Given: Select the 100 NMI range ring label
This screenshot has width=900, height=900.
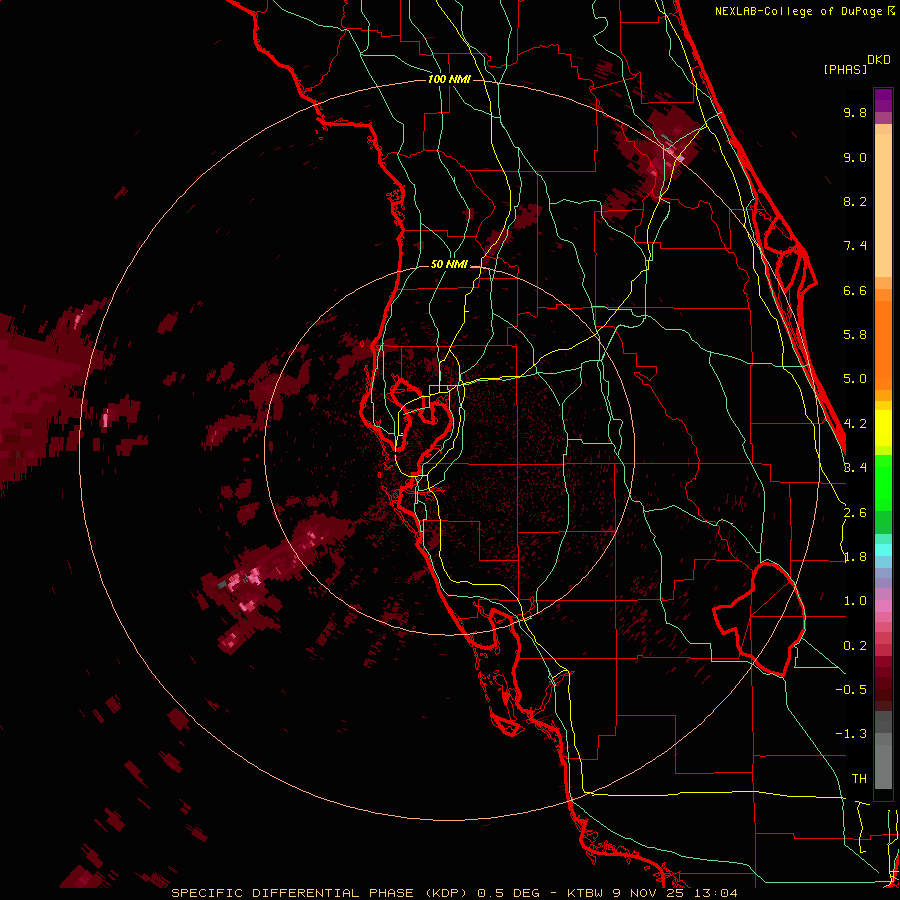Looking at the screenshot, I should [x=449, y=79].
